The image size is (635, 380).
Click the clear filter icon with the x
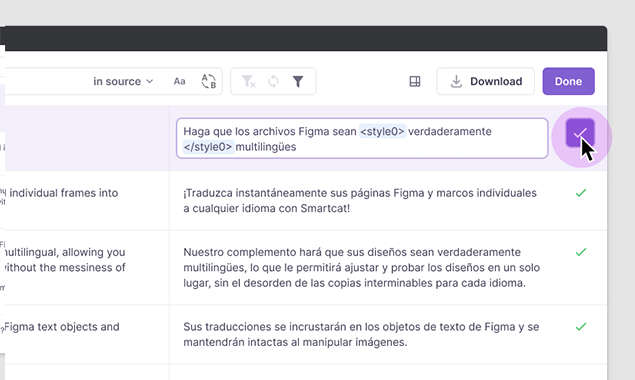click(x=248, y=81)
